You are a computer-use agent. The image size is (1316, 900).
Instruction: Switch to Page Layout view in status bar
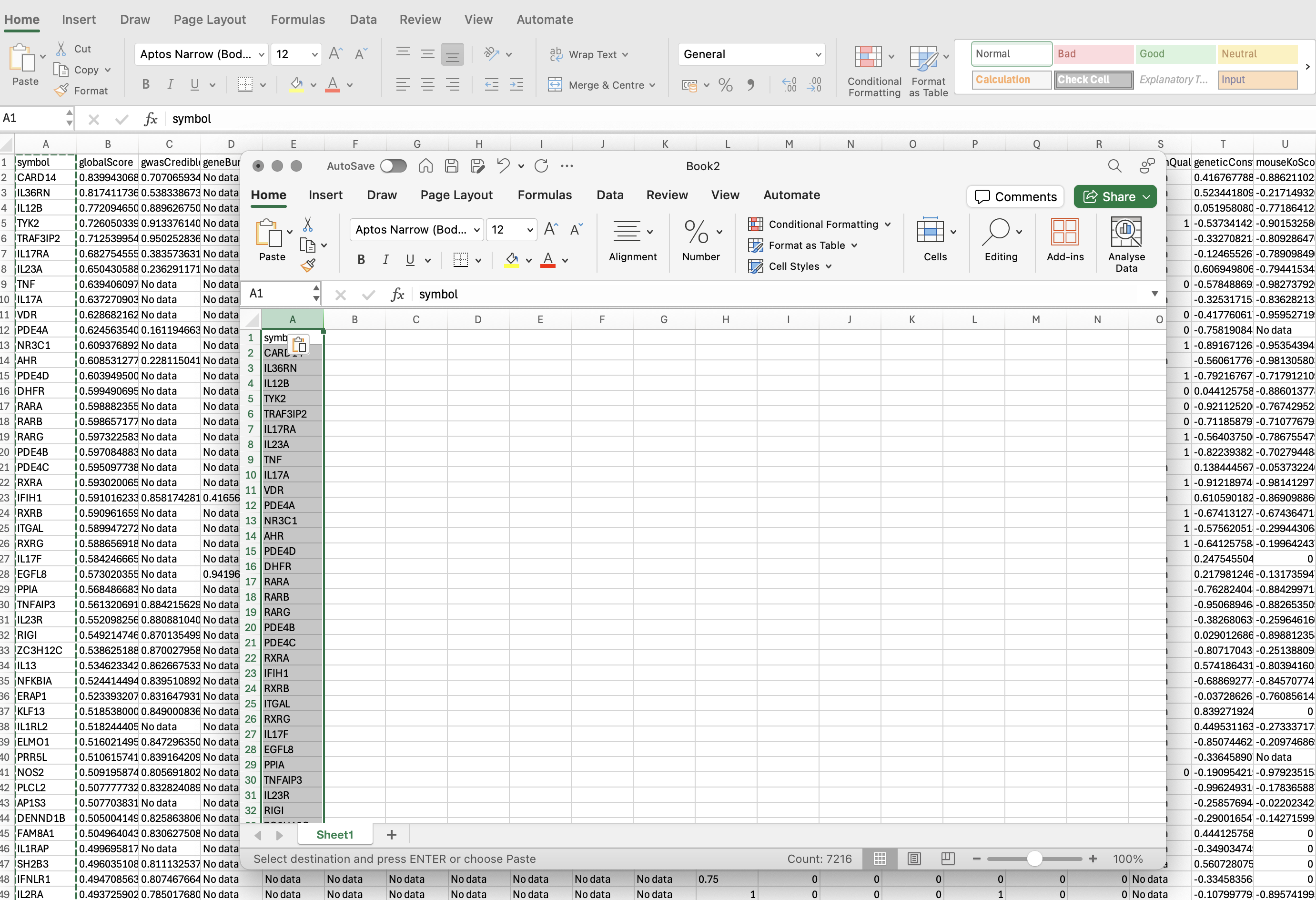914,859
